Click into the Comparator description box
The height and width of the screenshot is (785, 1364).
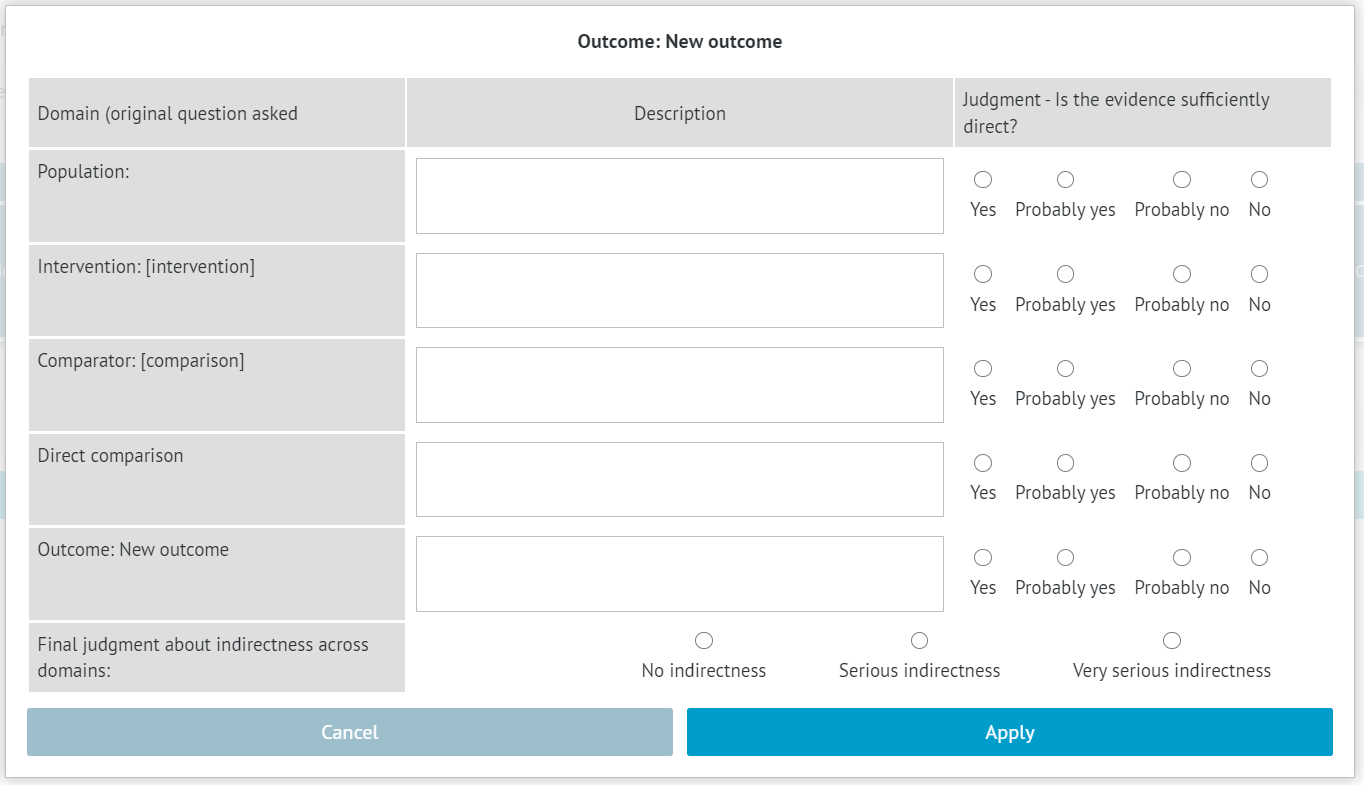click(x=679, y=385)
